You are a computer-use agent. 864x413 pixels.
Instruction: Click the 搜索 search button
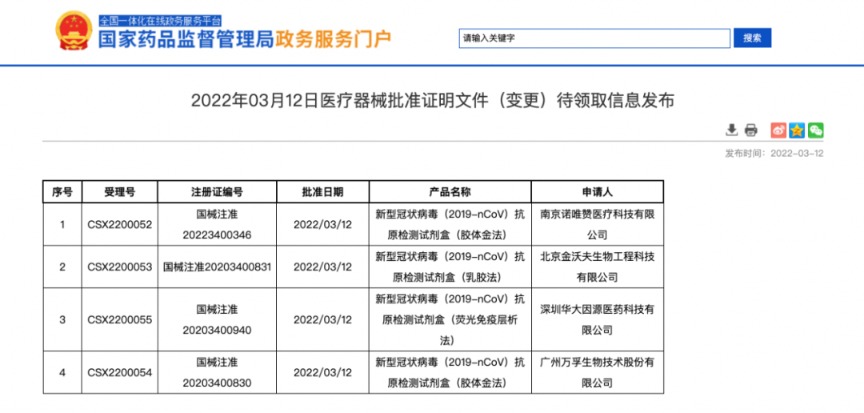tap(752, 38)
